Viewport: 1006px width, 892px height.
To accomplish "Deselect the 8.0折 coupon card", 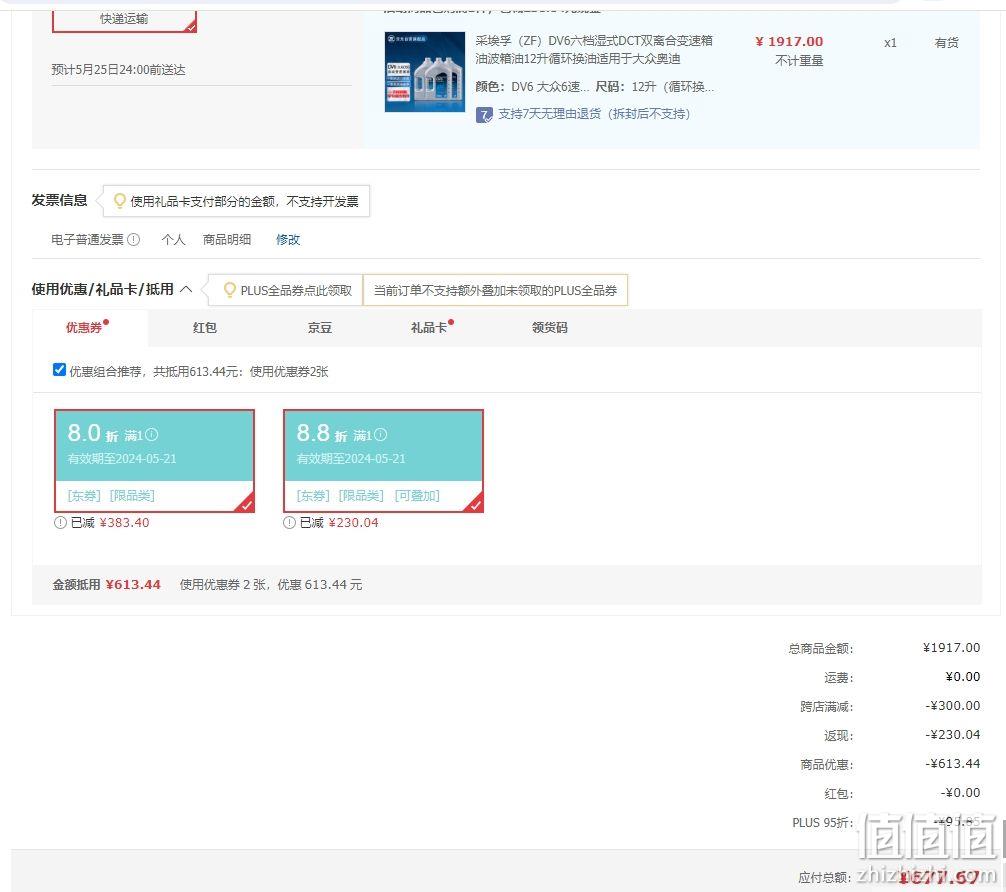I will point(155,461).
